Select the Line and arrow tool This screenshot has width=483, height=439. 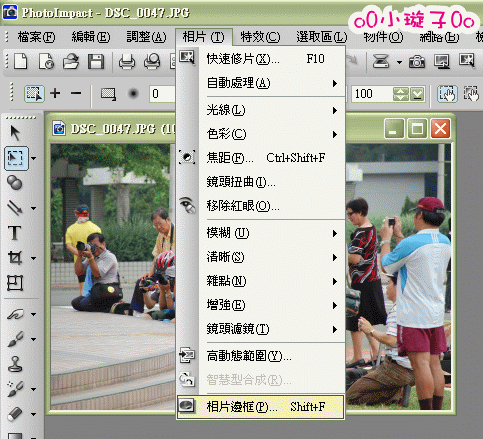tap(15, 208)
